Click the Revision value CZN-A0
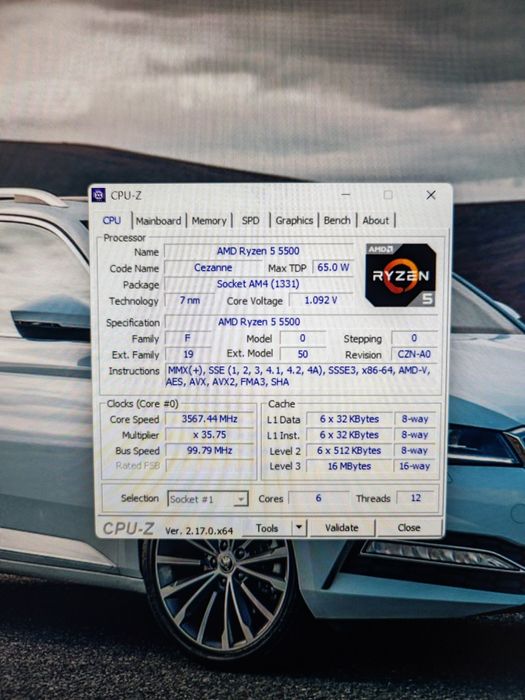 click(x=414, y=354)
